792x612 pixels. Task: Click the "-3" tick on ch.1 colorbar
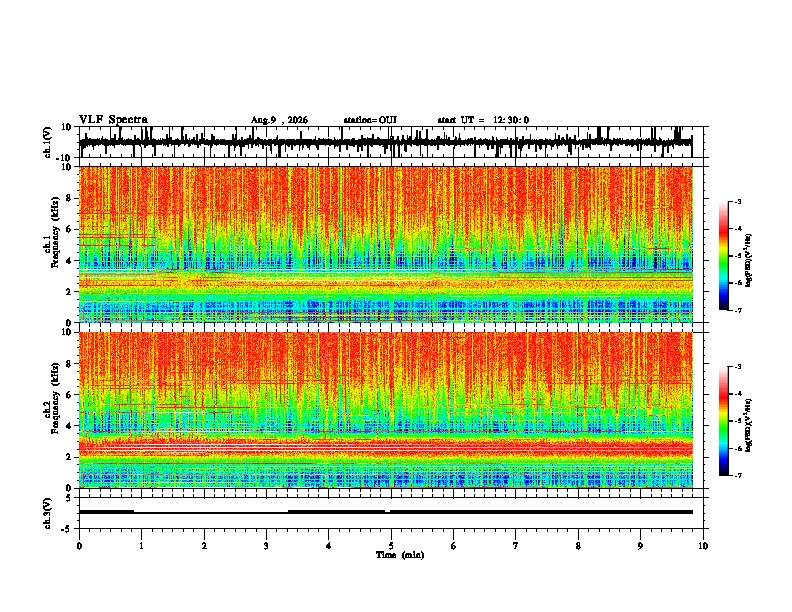(737, 201)
